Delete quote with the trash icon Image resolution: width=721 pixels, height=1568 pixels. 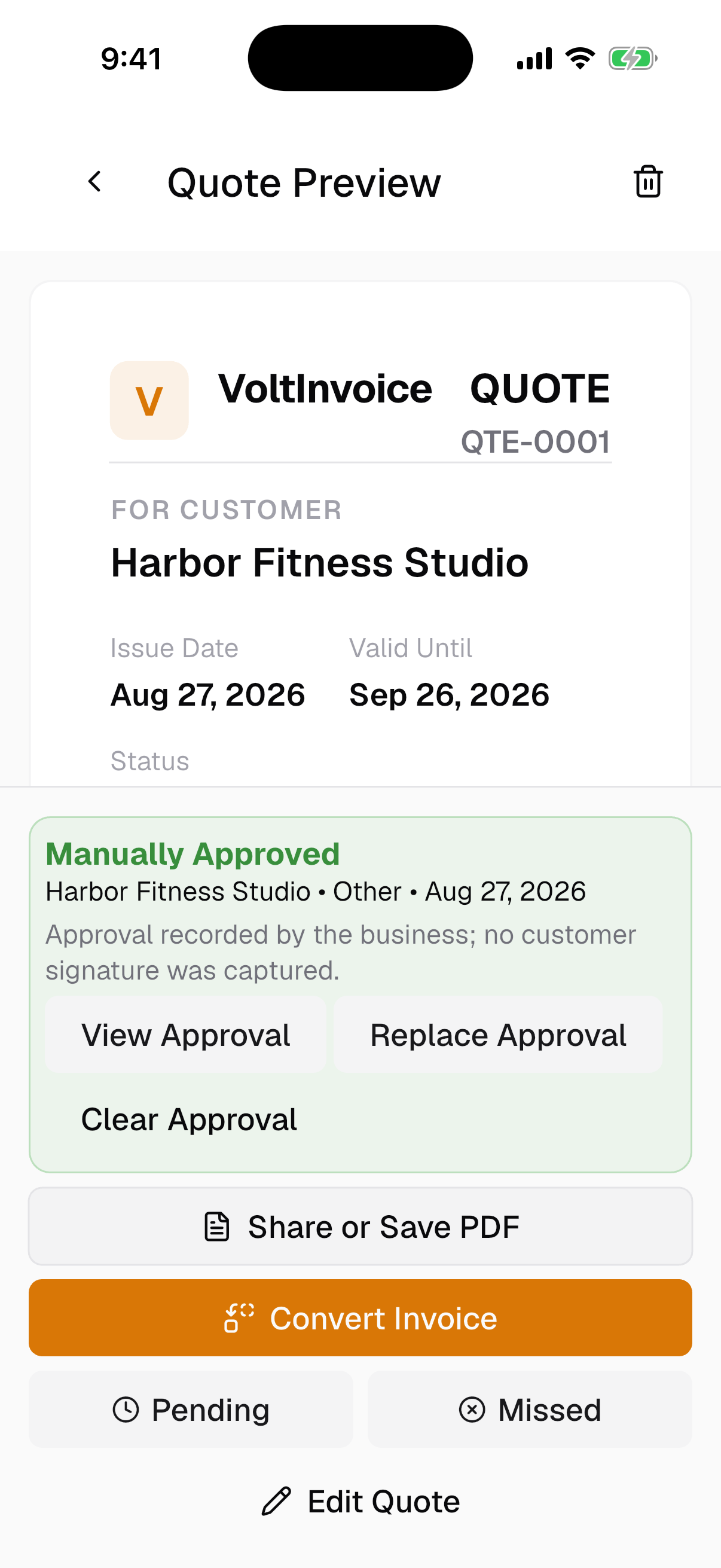648,181
